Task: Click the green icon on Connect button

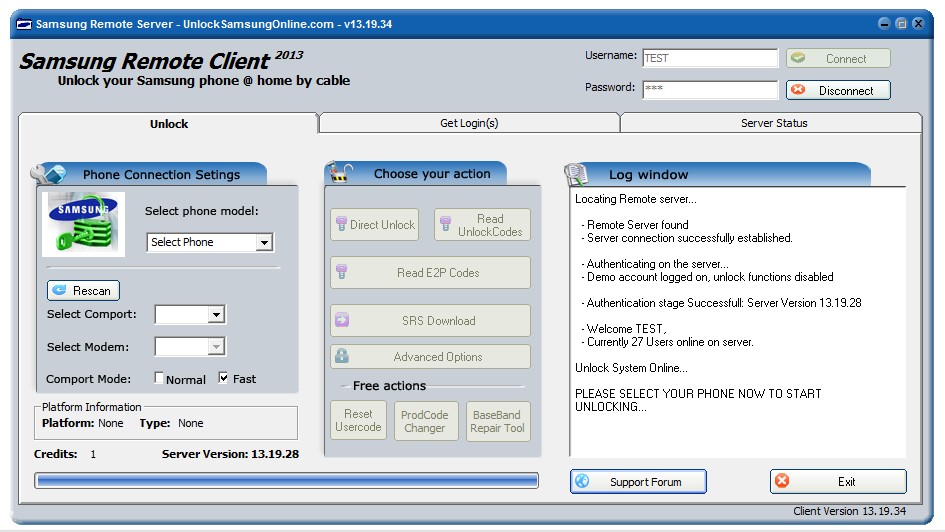Action: click(x=798, y=58)
